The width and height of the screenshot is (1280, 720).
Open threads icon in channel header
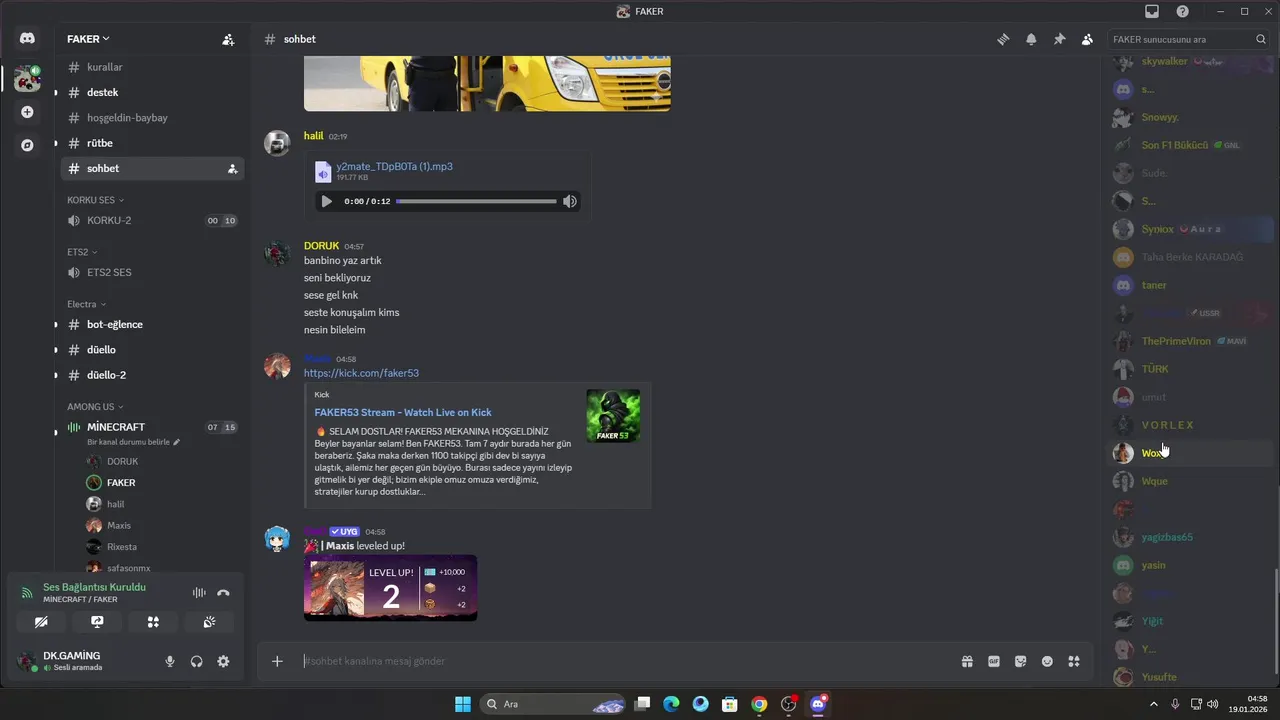pos(1003,39)
